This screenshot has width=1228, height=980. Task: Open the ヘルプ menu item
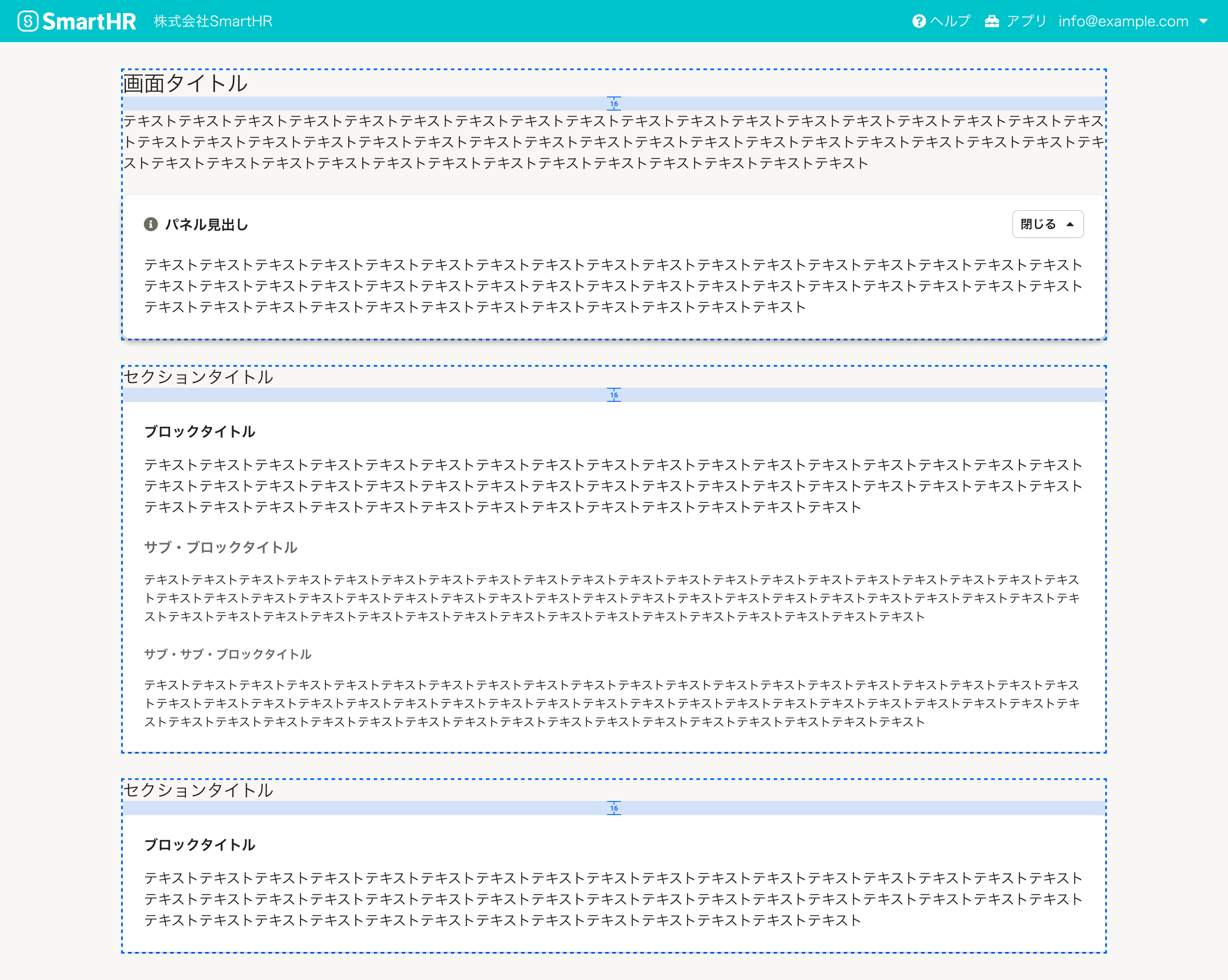point(950,21)
